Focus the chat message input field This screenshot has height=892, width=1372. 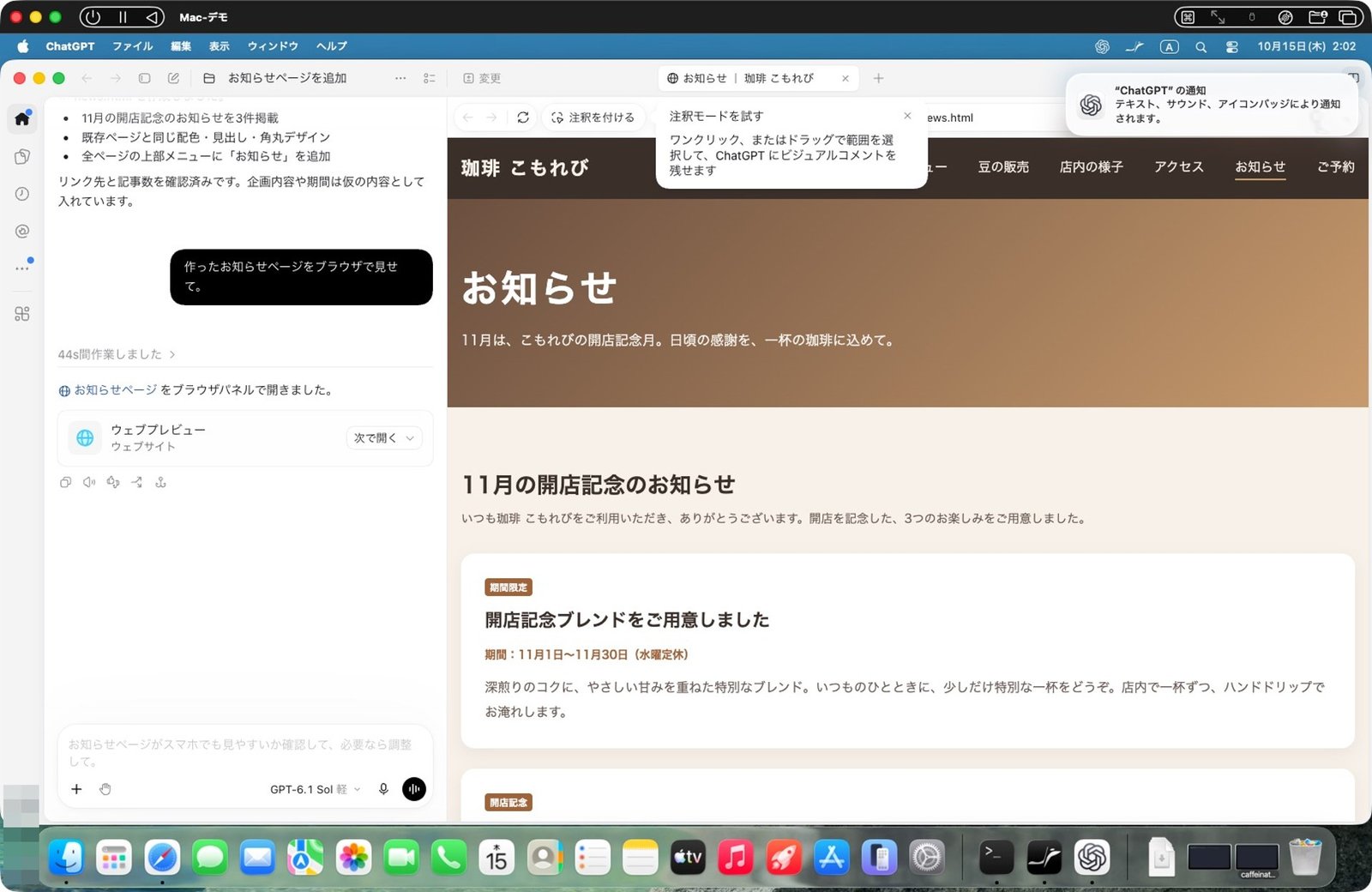tap(245, 752)
